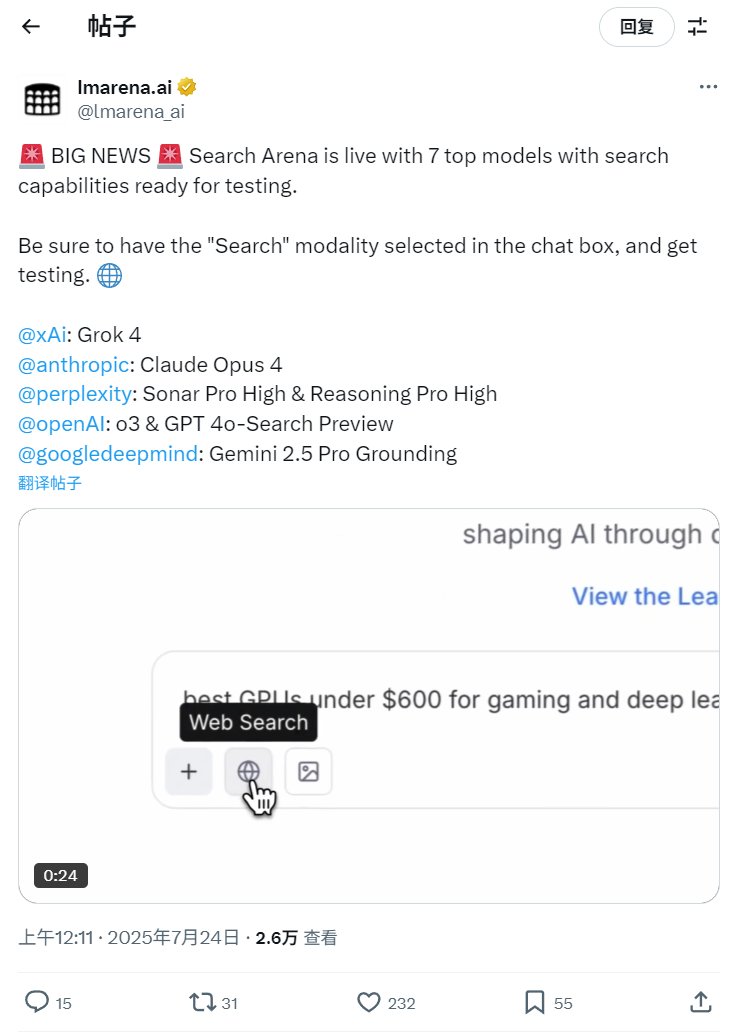
Task: Open the @googledeepmind mention link
Action: (108, 454)
